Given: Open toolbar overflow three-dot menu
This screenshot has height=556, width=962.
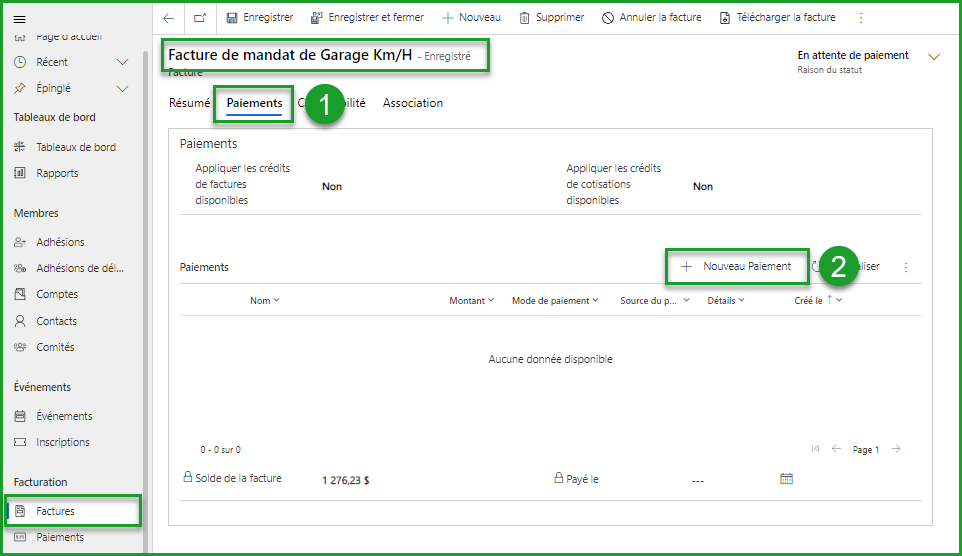Looking at the screenshot, I should pyautogui.click(x=861, y=18).
